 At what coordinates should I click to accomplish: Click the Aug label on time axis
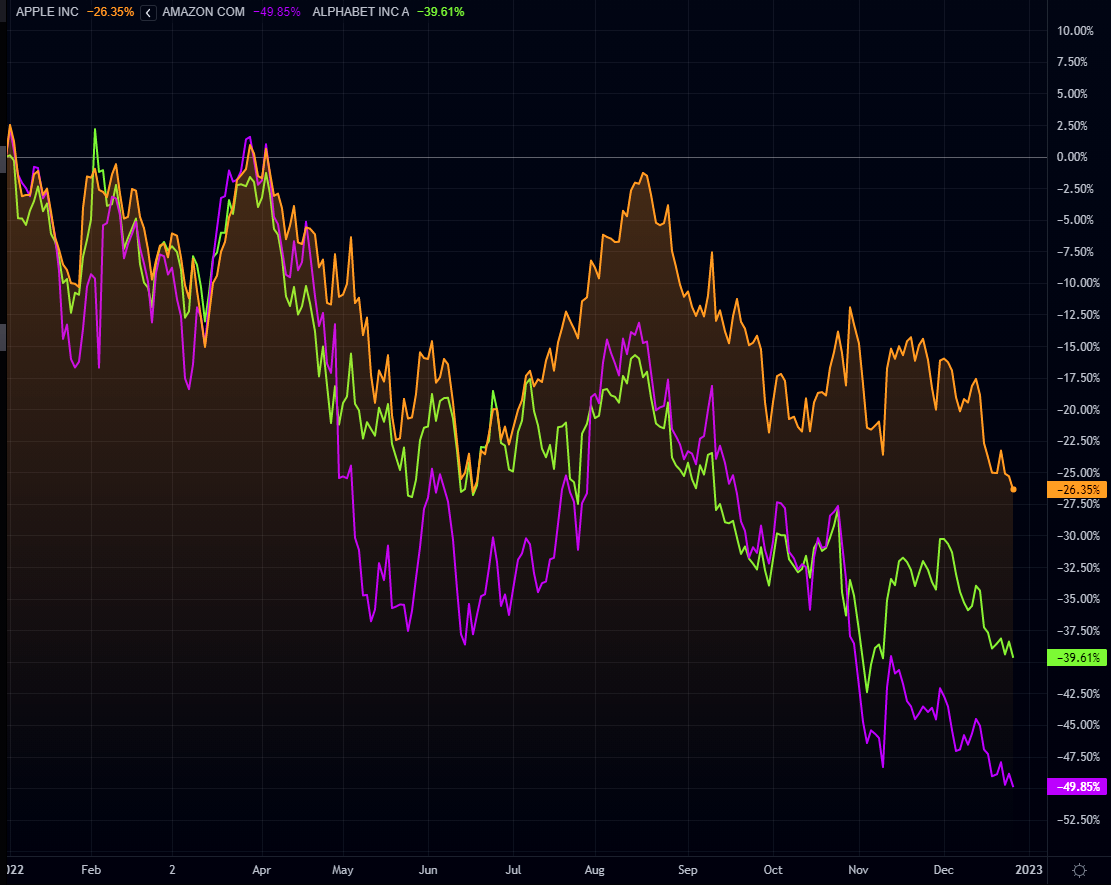[594, 869]
